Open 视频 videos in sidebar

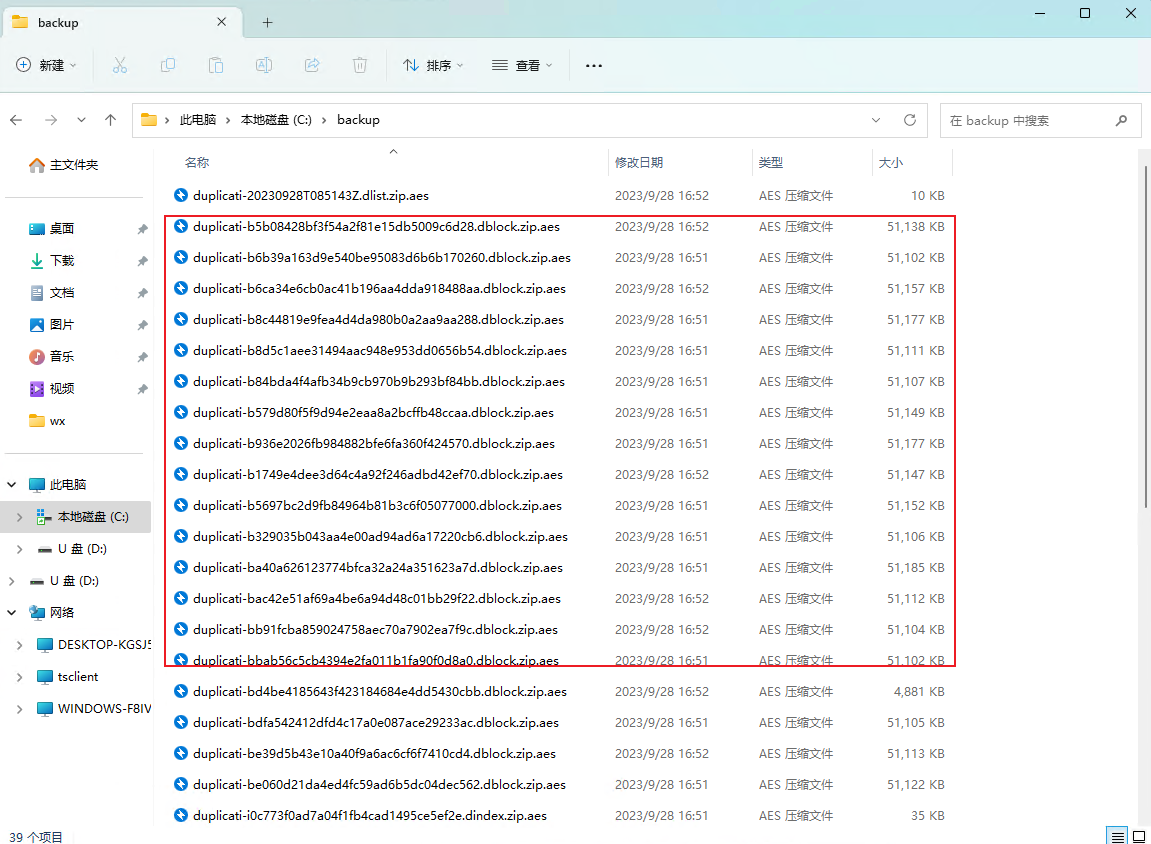click(51, 388)
